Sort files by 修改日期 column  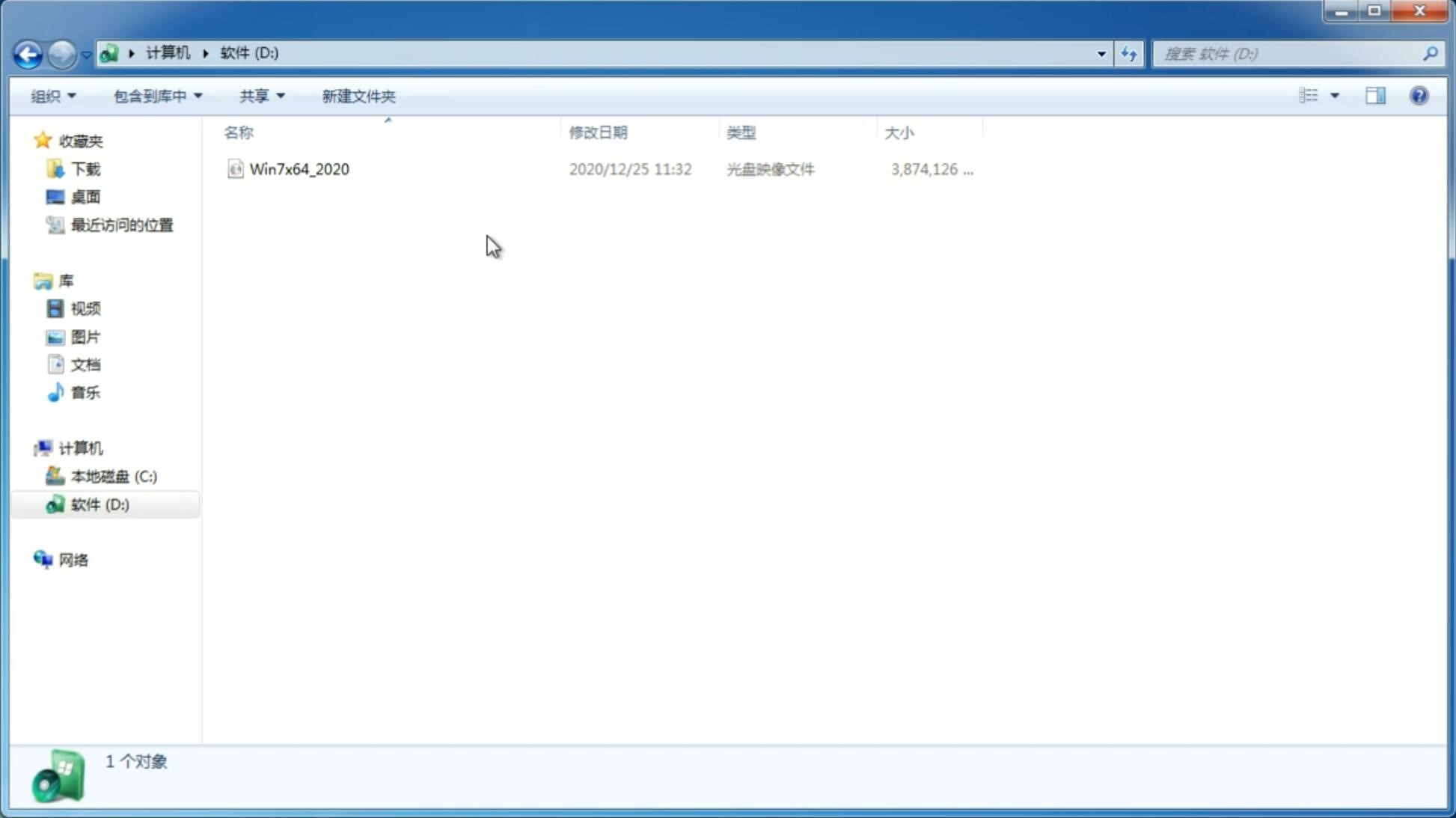598,131
